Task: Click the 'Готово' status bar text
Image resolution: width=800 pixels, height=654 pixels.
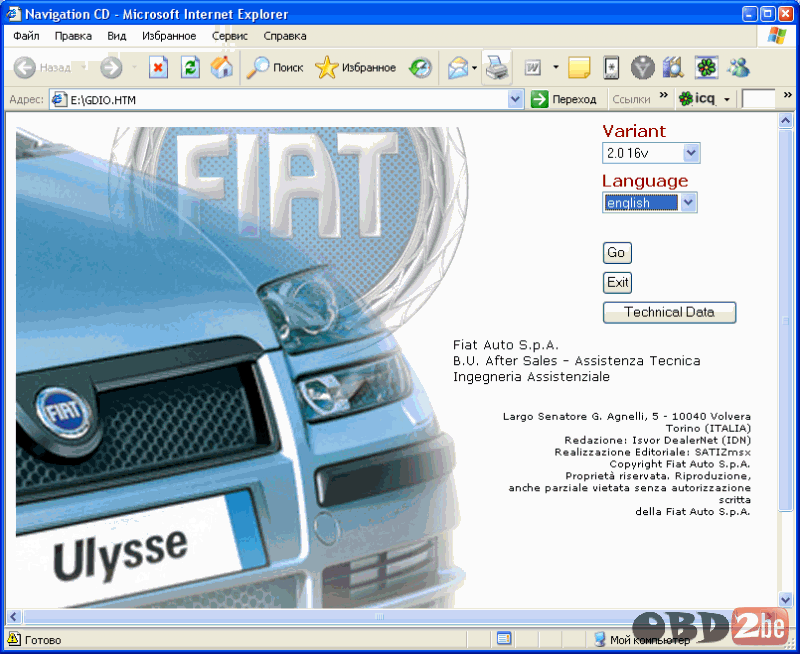Action: [x=43, y=640]
